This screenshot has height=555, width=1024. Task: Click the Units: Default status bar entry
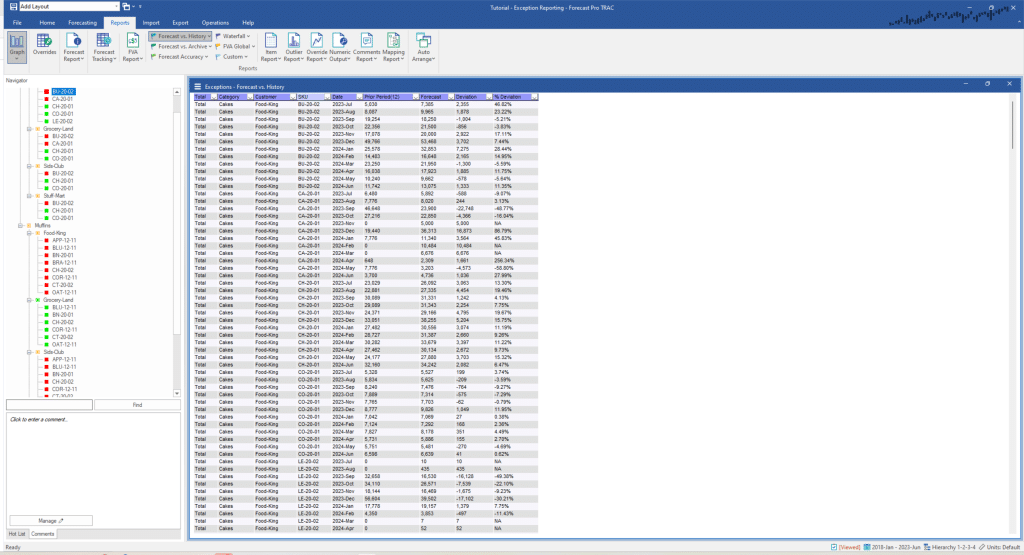pos(999,547)
